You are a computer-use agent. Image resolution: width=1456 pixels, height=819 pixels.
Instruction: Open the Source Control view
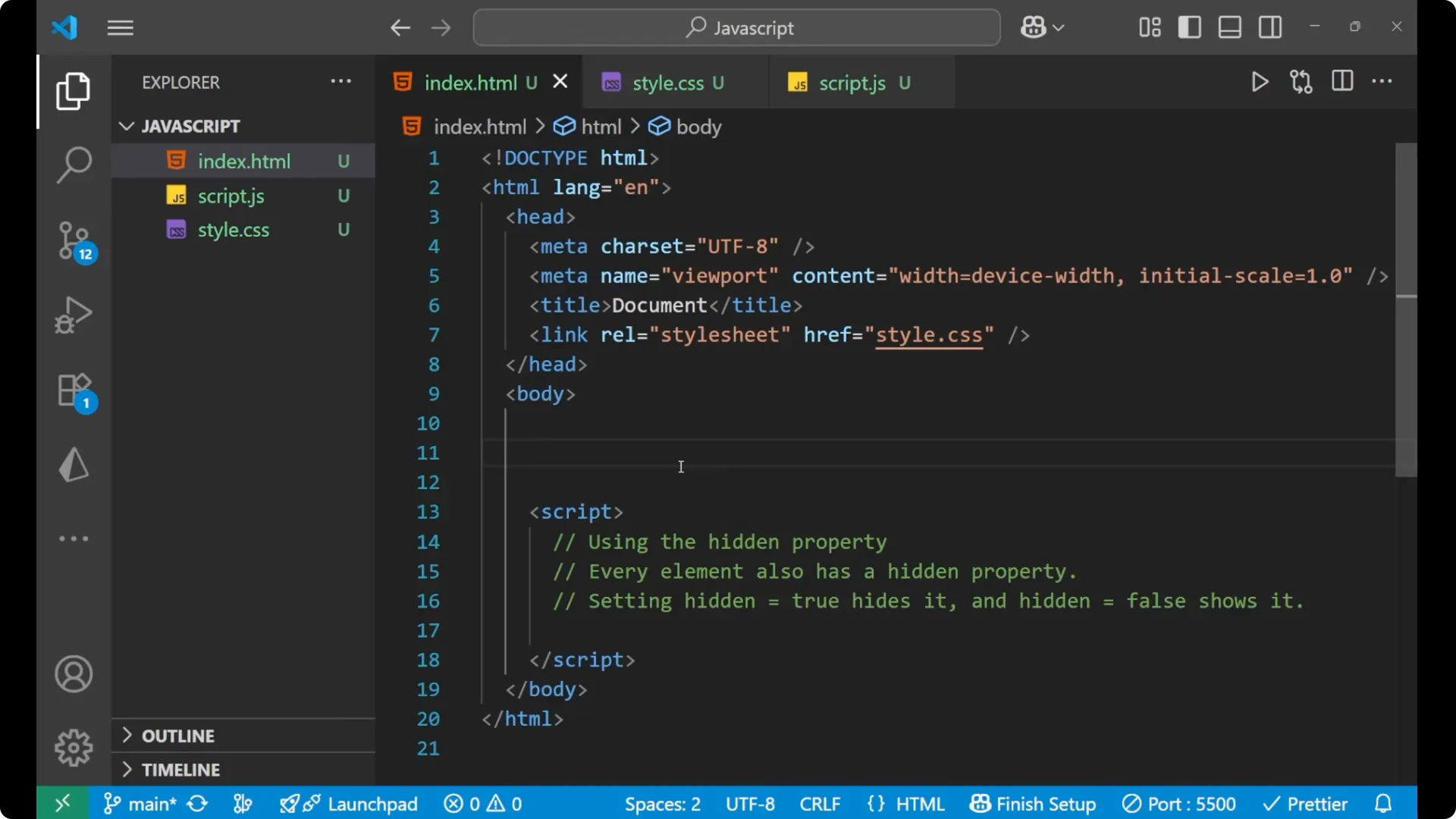(73, 240)
